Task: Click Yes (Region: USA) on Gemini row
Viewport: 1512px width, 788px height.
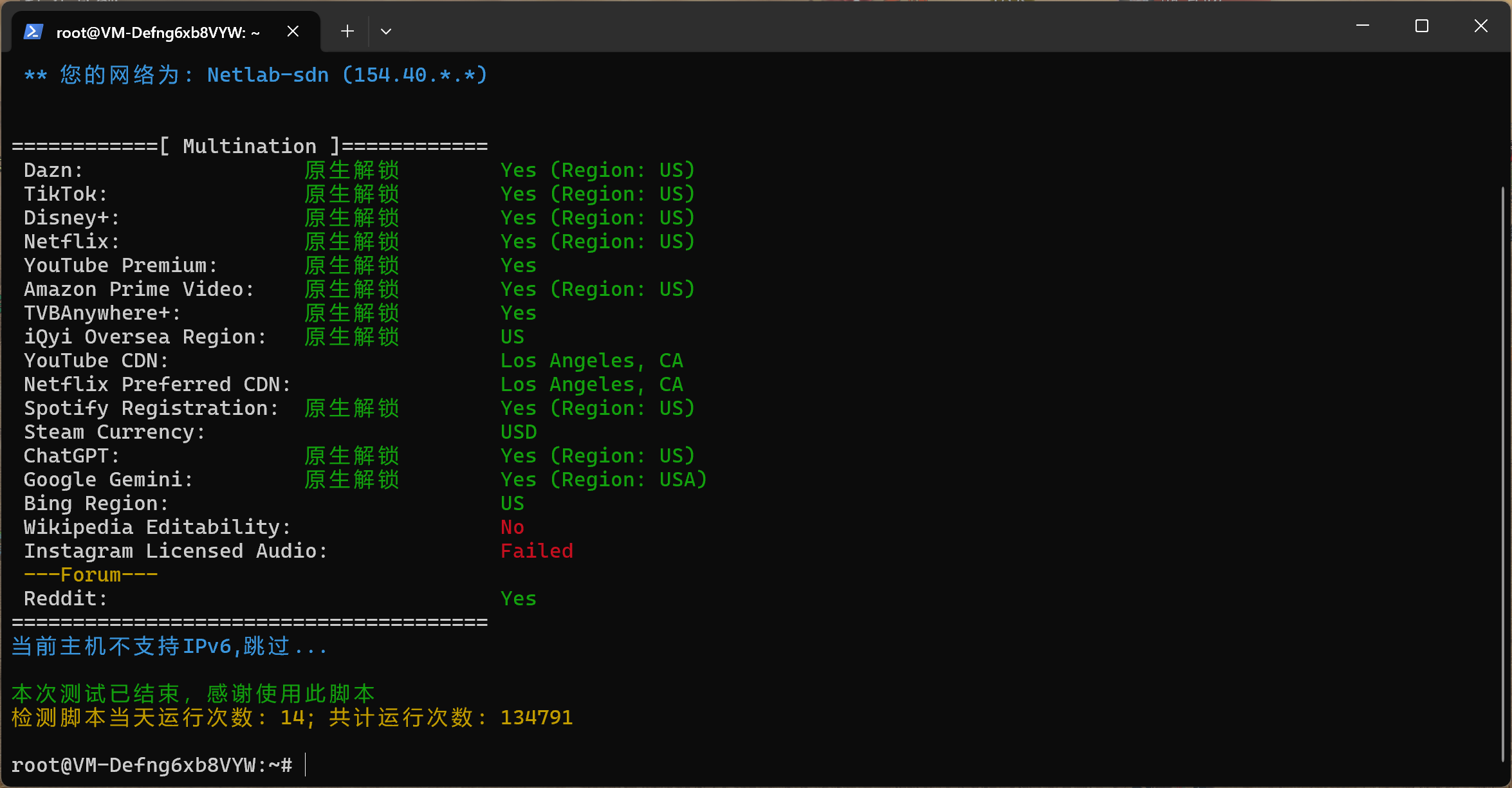Action: [604, 480]
